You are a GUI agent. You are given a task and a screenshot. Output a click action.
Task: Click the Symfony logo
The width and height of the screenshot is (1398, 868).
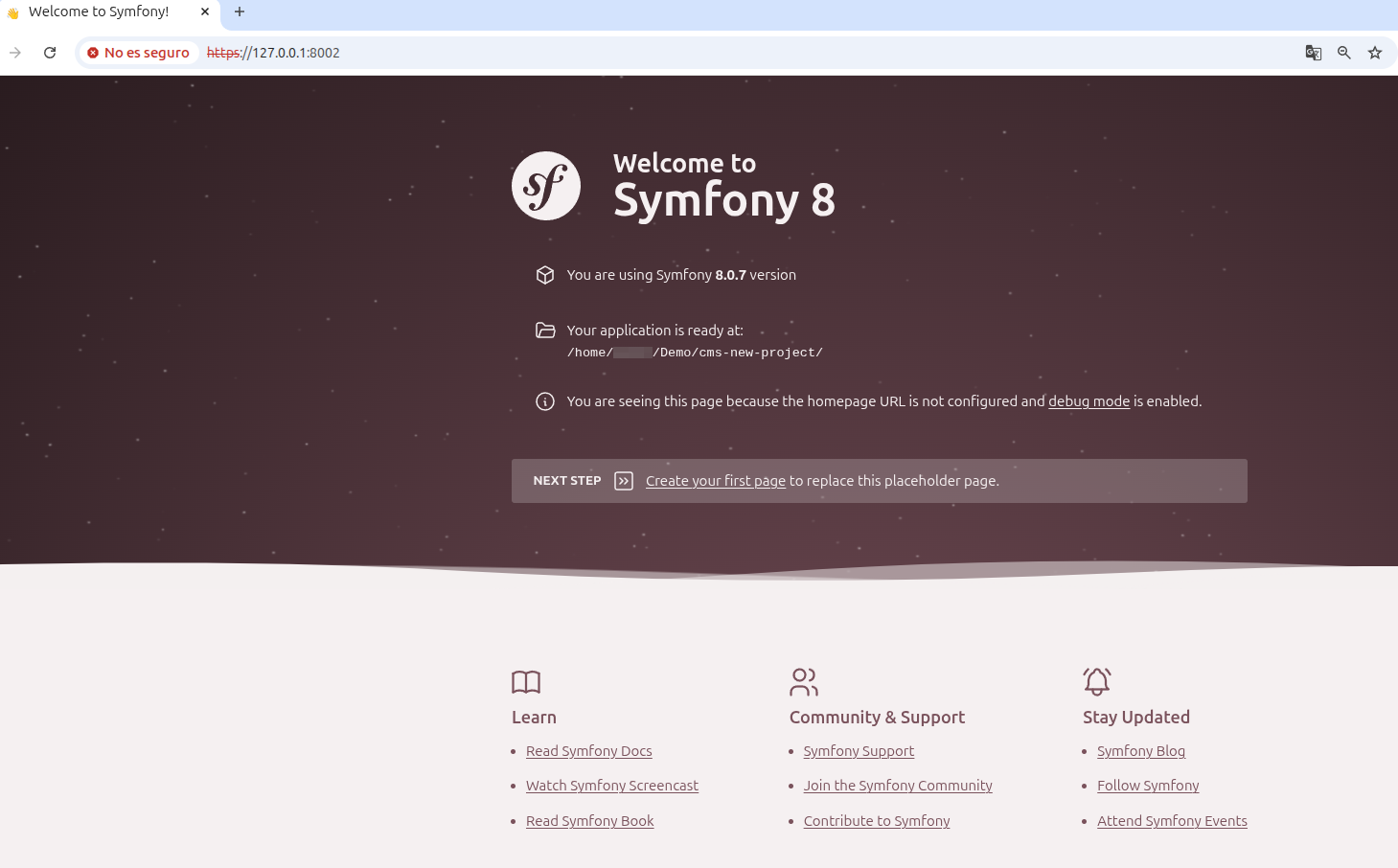(545, 185)
